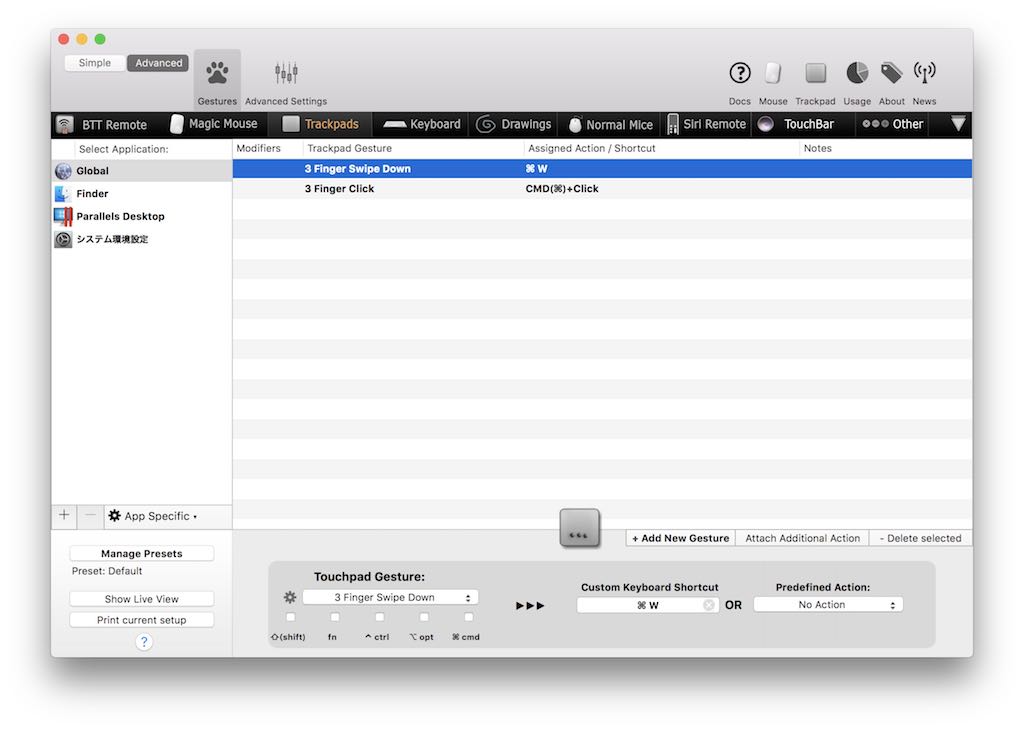
Task: Open Manage Presets
Action: tap(142, 554)
